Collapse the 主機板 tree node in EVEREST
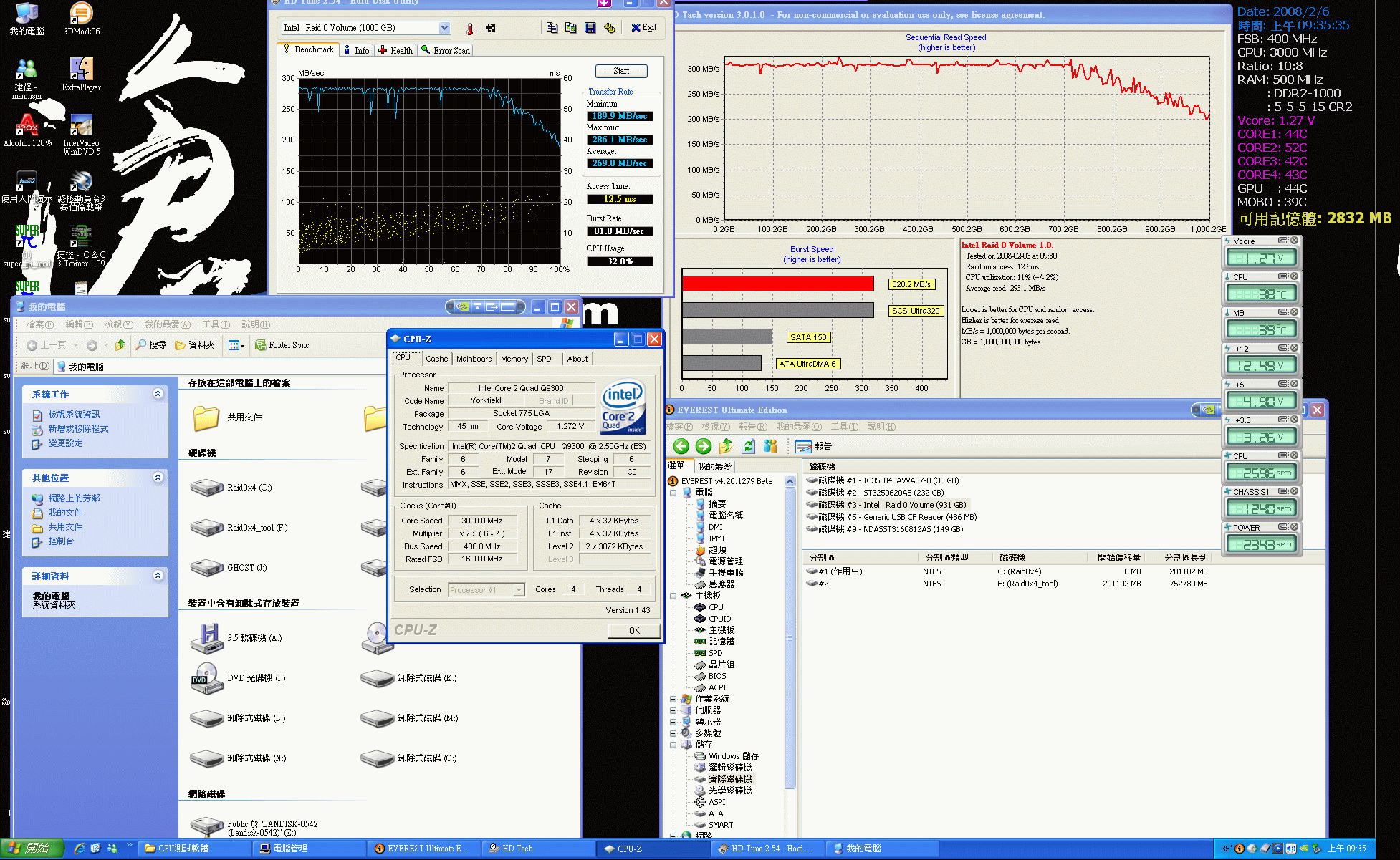This screenshot has width=1400, height=860. coord(673,596)
